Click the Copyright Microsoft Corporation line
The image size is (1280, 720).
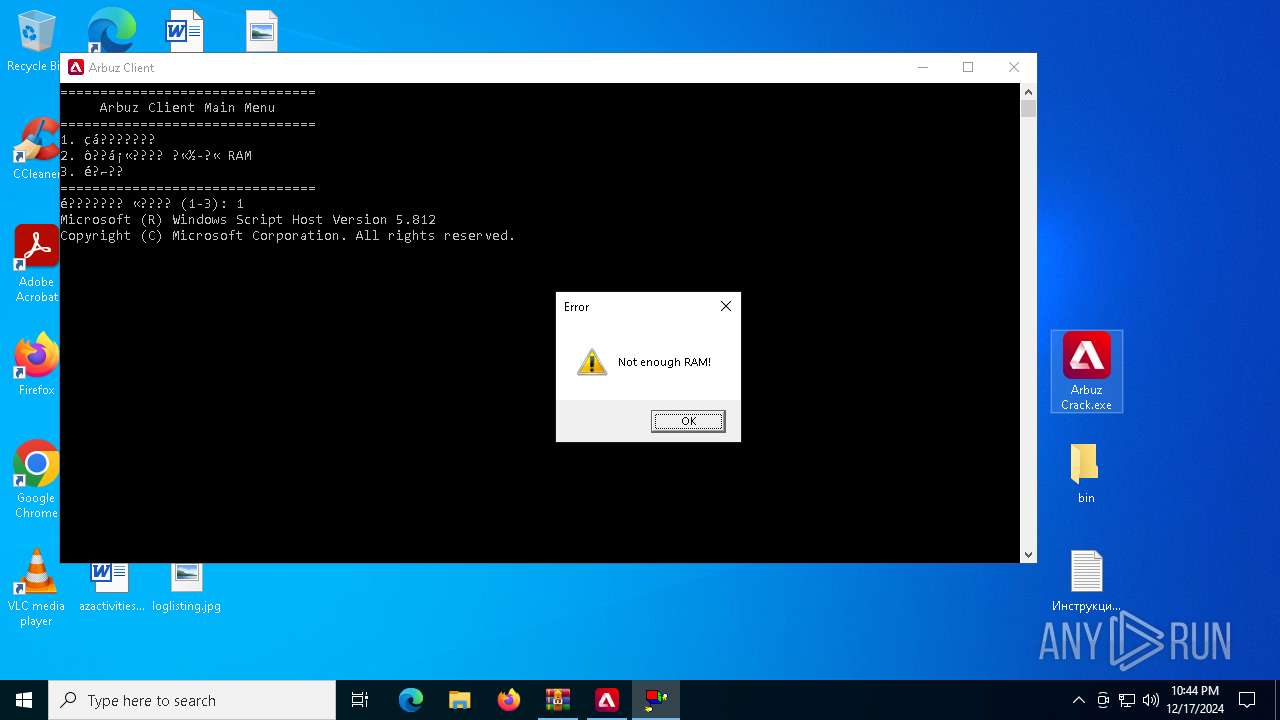click(x=288, y=235)
